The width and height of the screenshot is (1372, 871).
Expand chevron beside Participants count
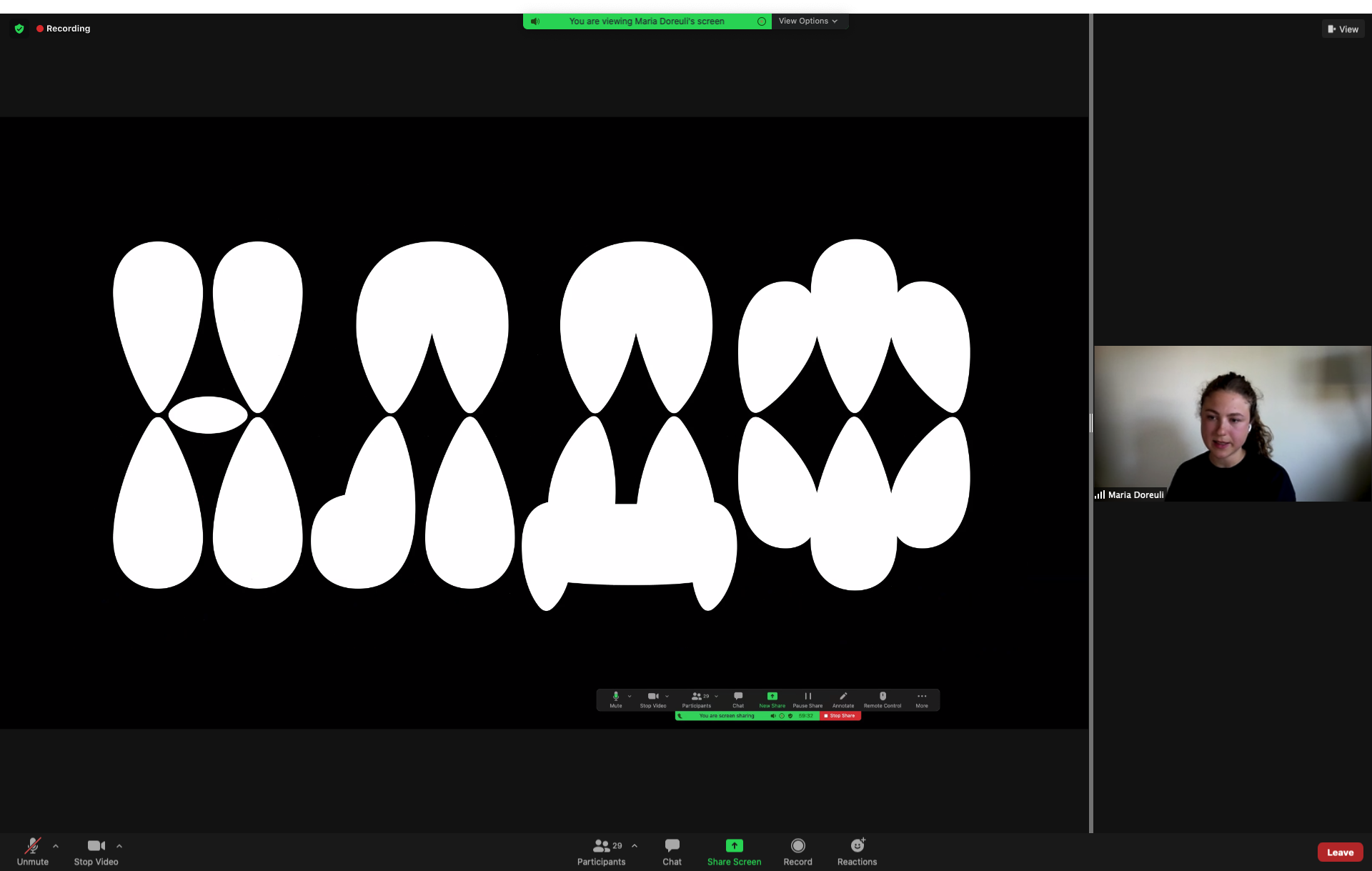[x=635, y=846]
